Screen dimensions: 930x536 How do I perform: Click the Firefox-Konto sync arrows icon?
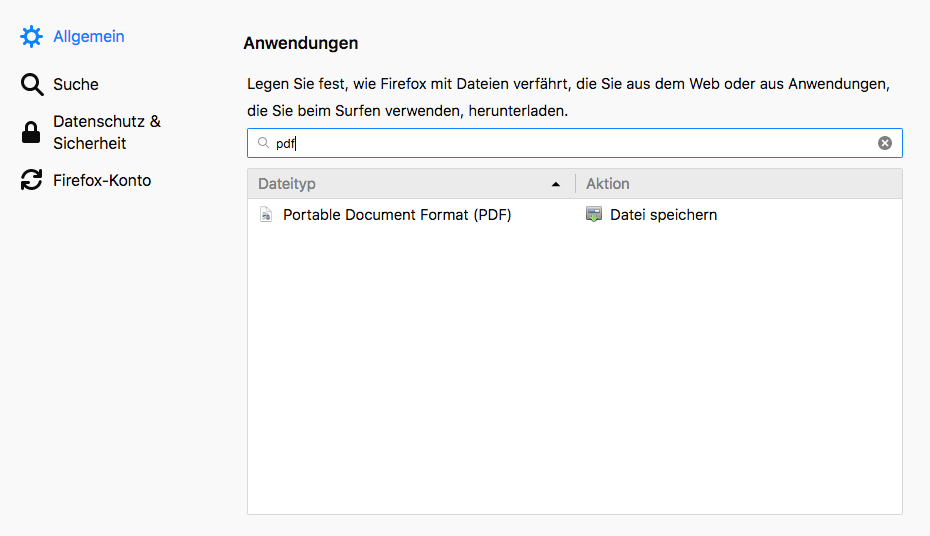pyautogui.click(x=32, y=181)
